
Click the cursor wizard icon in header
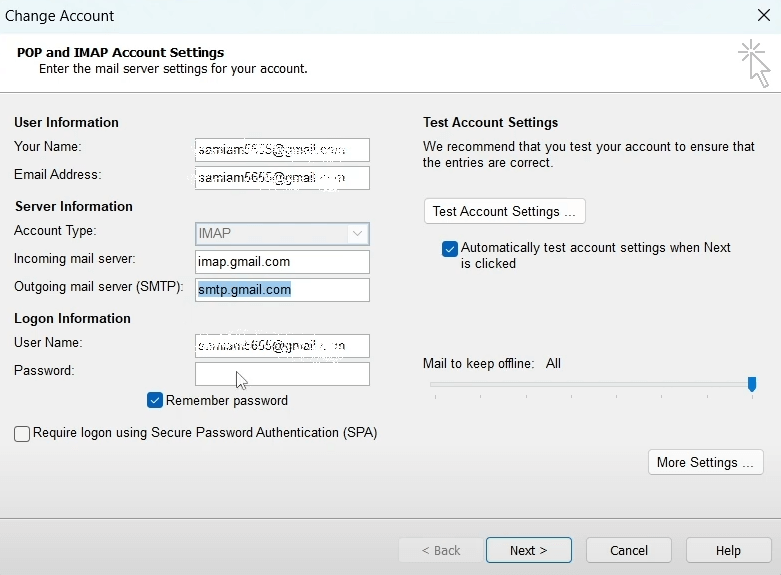754,63
